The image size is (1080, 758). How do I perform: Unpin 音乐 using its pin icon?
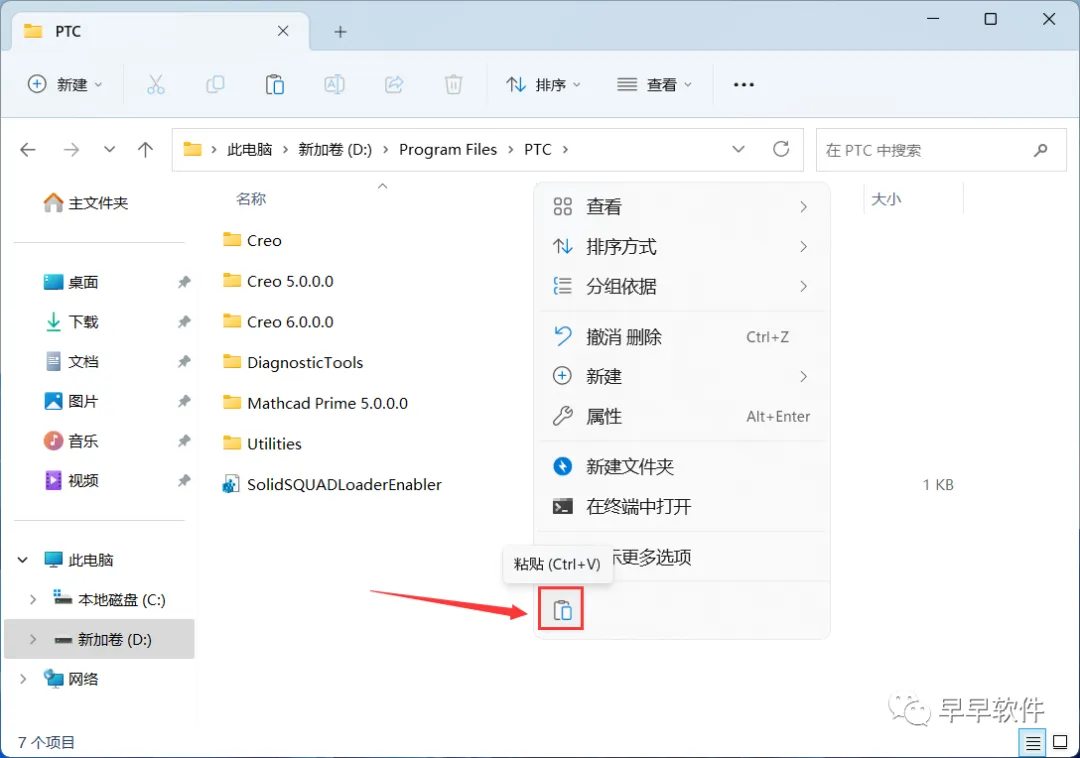tap(184, 441)
